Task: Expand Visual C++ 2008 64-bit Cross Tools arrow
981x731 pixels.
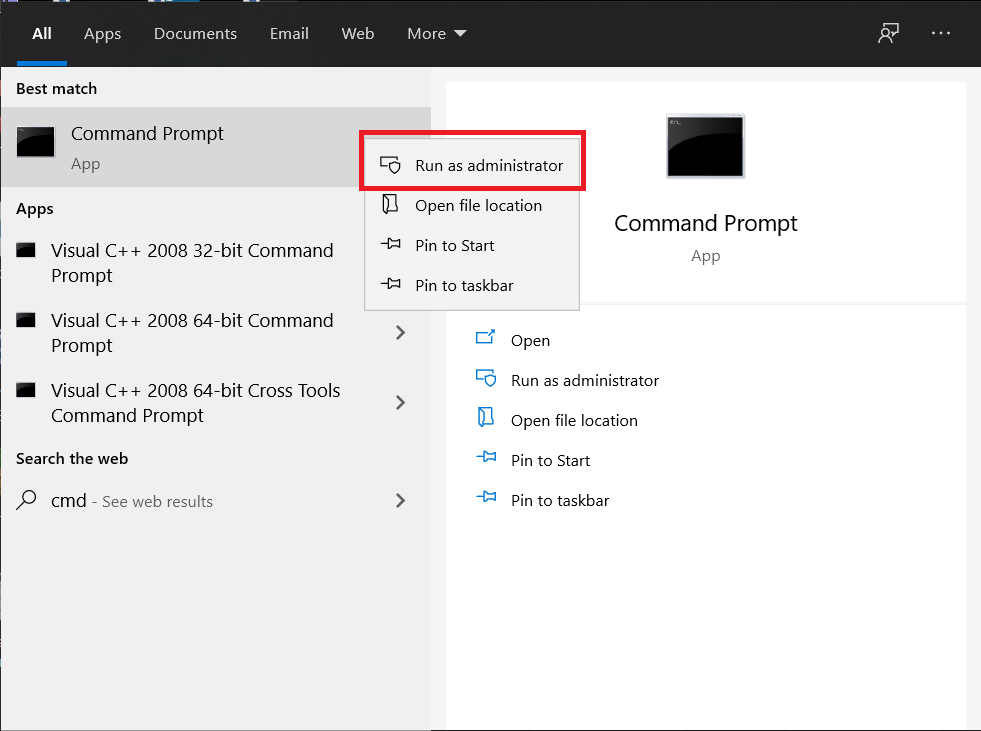Action: click(400, 402)
